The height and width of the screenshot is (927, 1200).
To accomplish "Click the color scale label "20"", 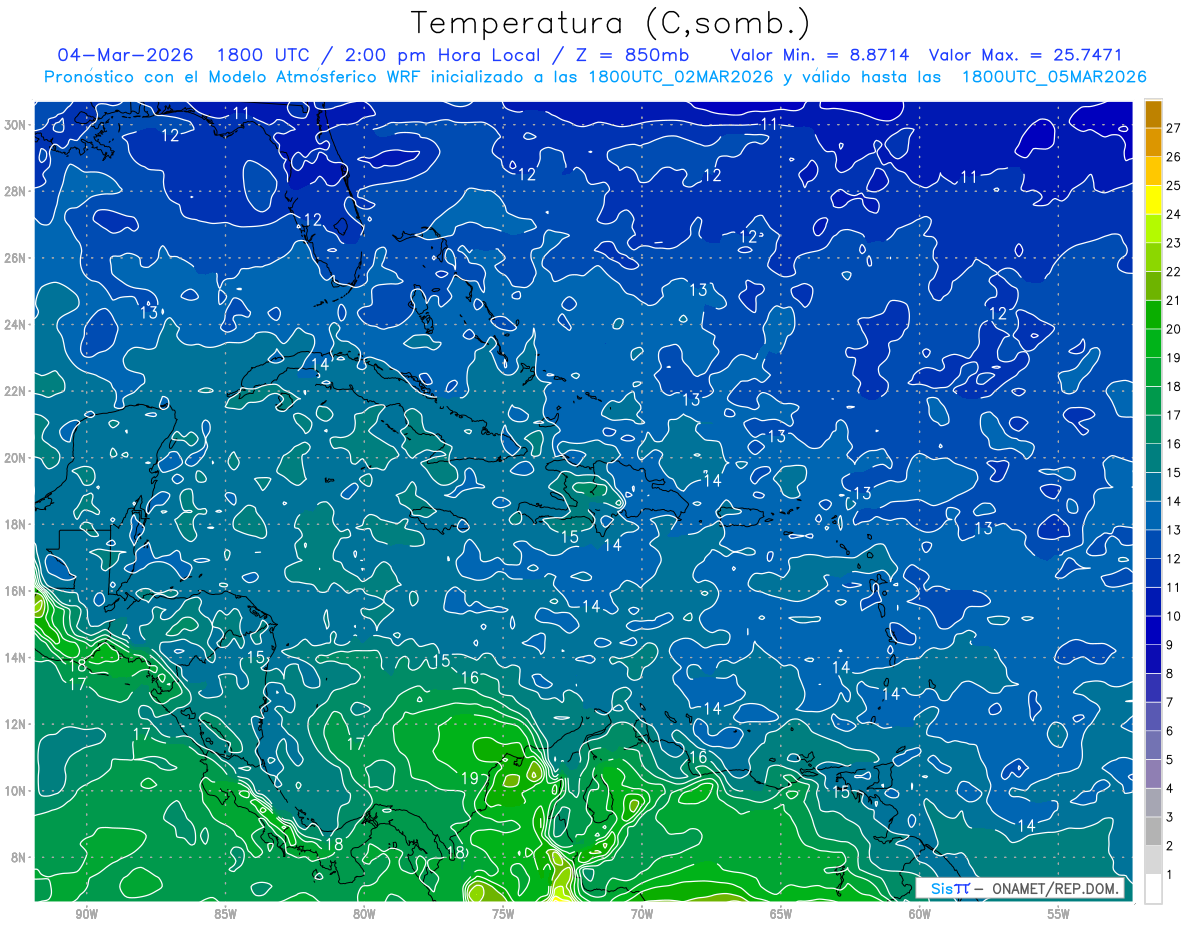I will tap(1173, 329).
